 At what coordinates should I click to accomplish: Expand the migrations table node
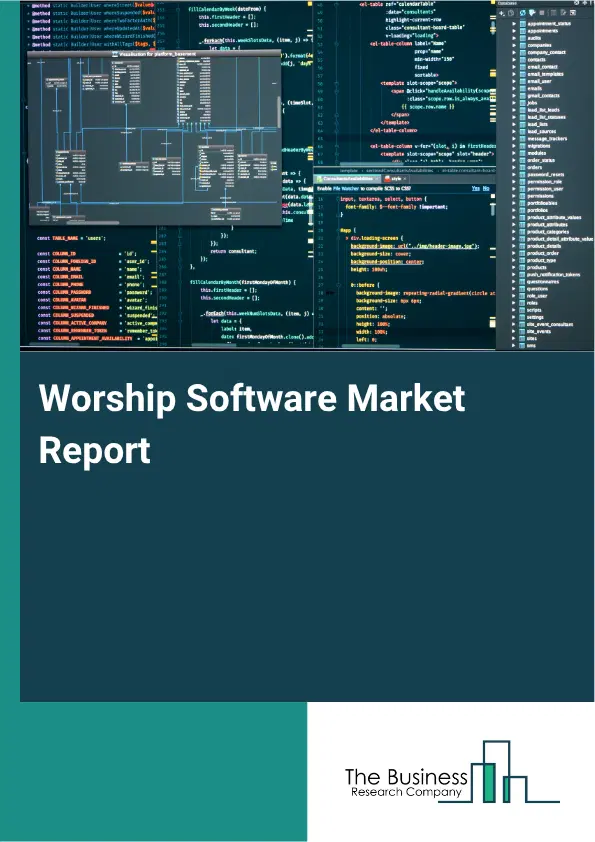point(514,146)
